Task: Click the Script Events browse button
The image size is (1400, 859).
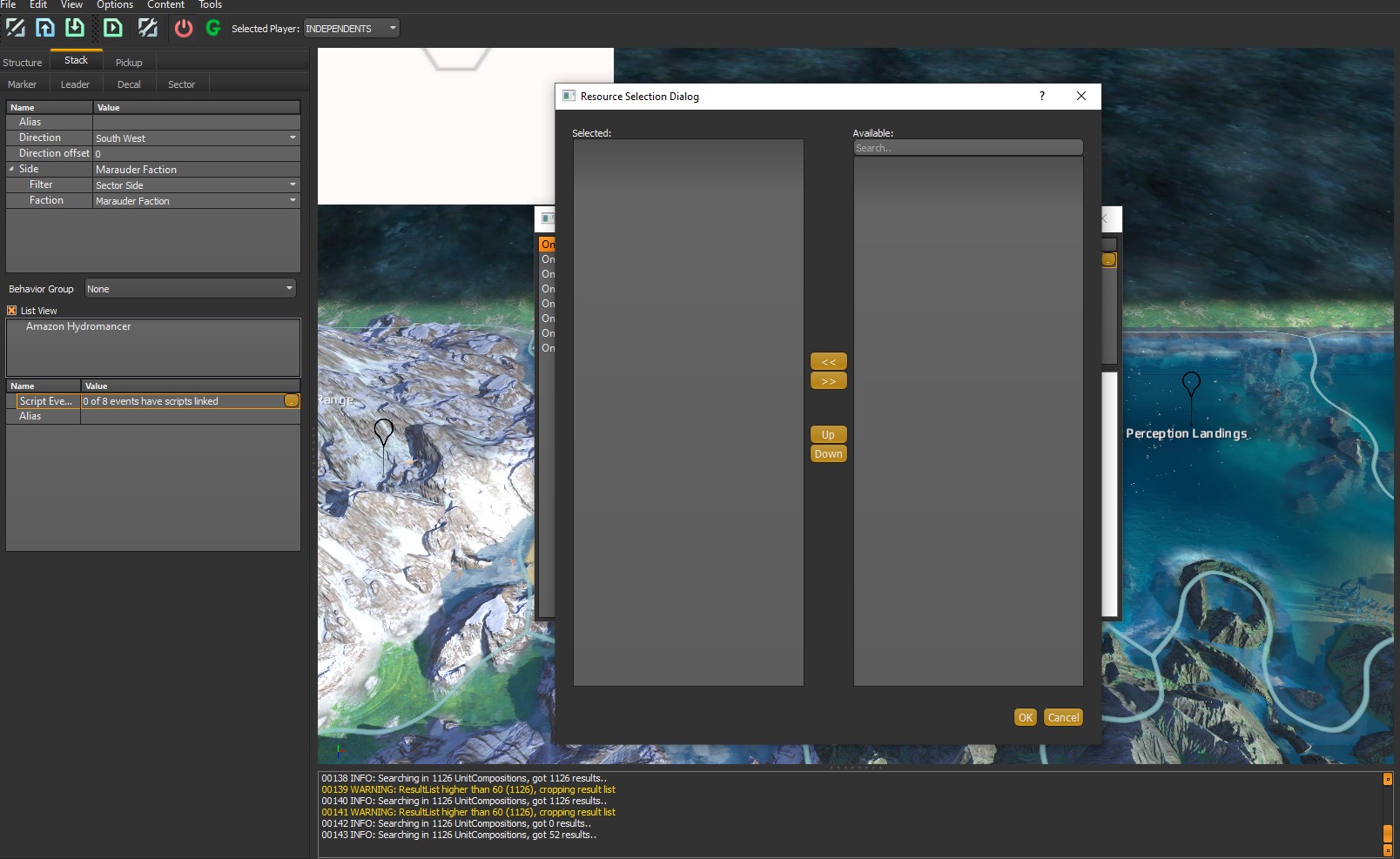Action: point(292,401)
